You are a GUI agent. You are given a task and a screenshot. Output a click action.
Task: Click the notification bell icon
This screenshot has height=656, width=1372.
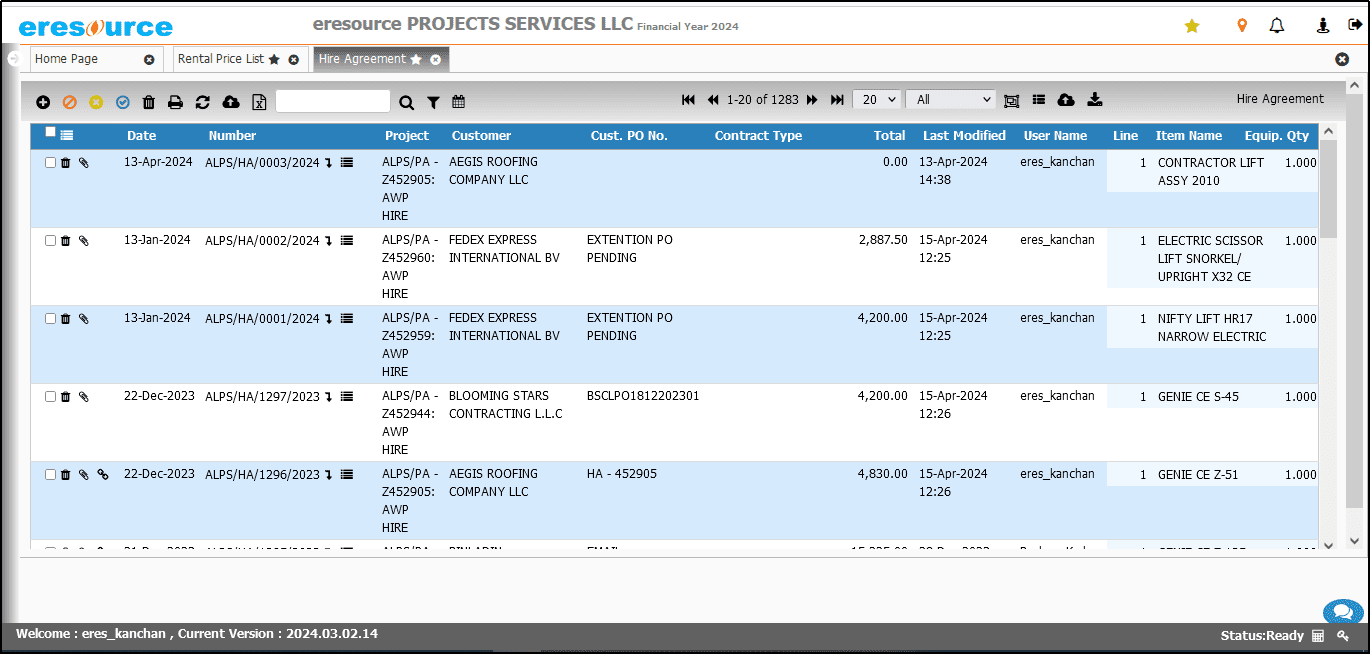click(1277, 26)
